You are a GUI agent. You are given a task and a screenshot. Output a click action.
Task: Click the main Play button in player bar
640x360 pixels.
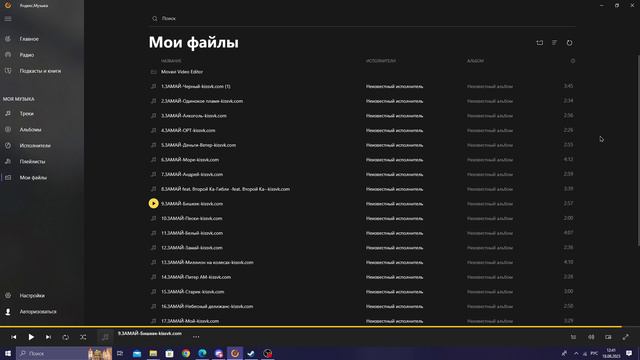pos(31,337)
